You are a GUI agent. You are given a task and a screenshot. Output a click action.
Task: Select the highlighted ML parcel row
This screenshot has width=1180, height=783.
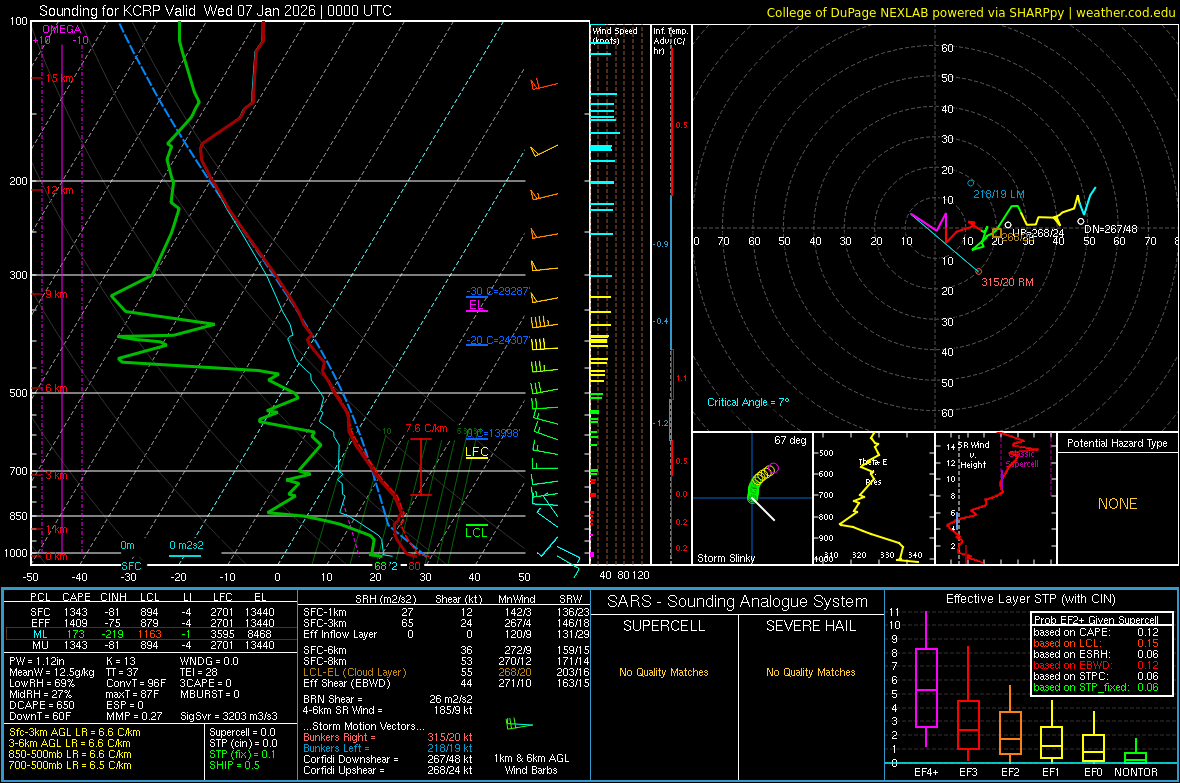click(151, 634)
